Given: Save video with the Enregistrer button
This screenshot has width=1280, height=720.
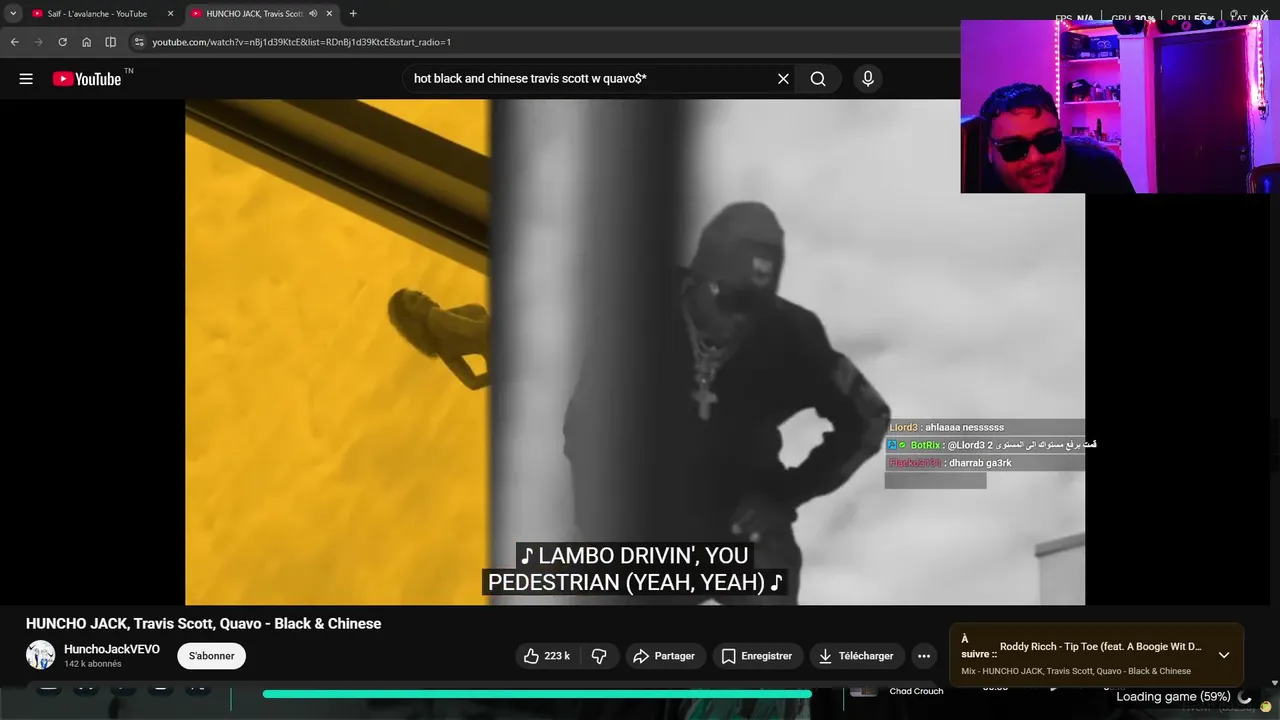Looking at the screenshot, I should pyautogui.click(x=757, y=656).
